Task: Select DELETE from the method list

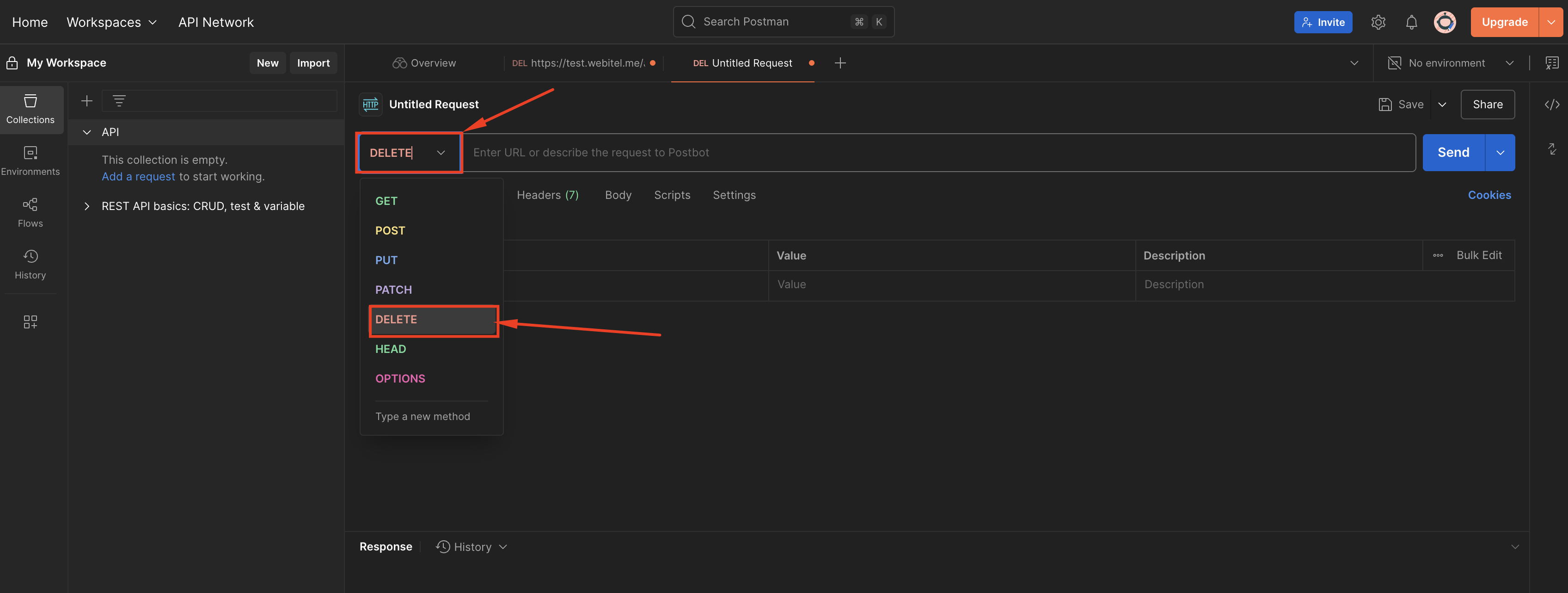Action: point(434,320)
